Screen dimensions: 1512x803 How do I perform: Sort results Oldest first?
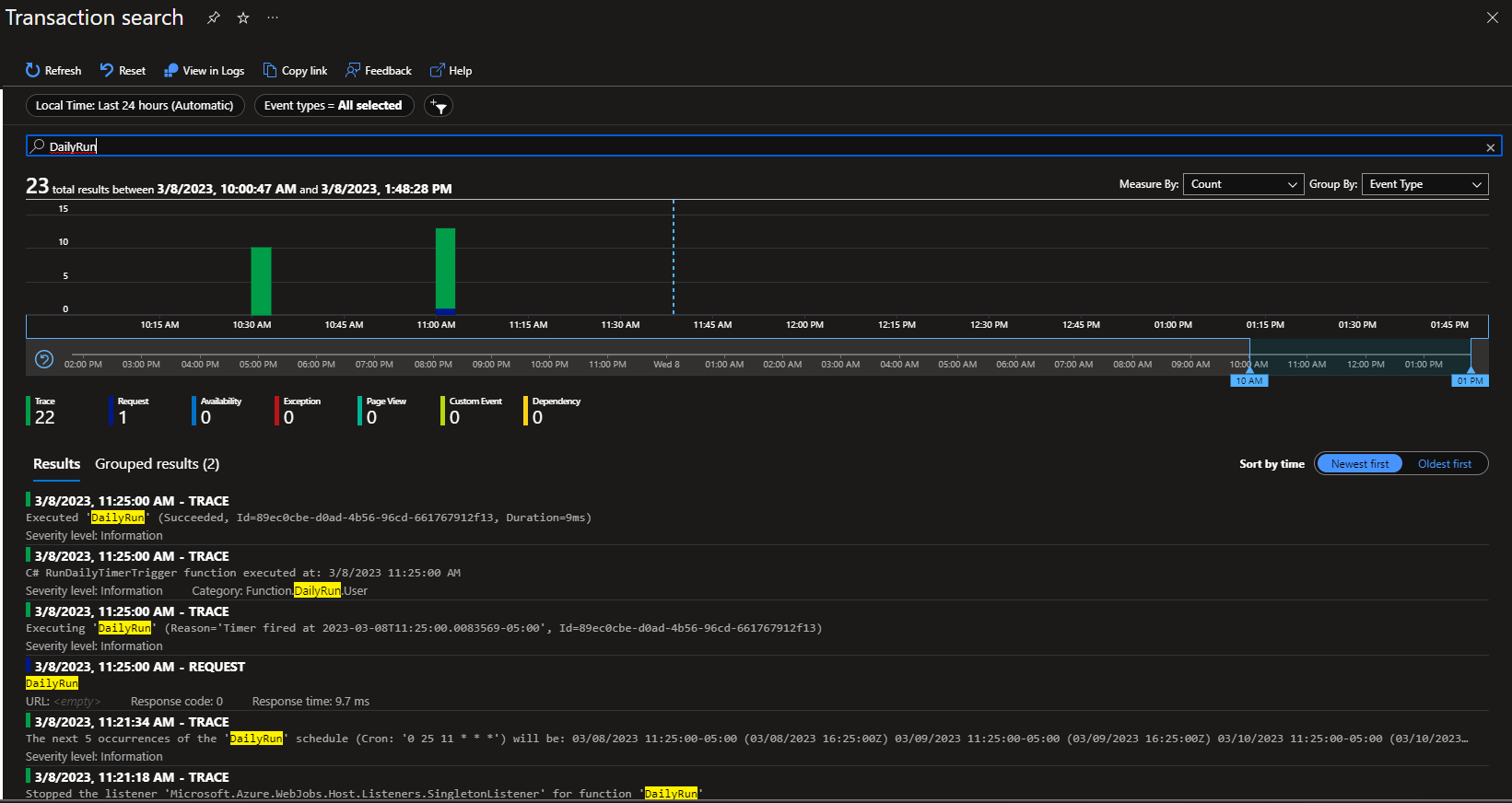click(1445, 464)
